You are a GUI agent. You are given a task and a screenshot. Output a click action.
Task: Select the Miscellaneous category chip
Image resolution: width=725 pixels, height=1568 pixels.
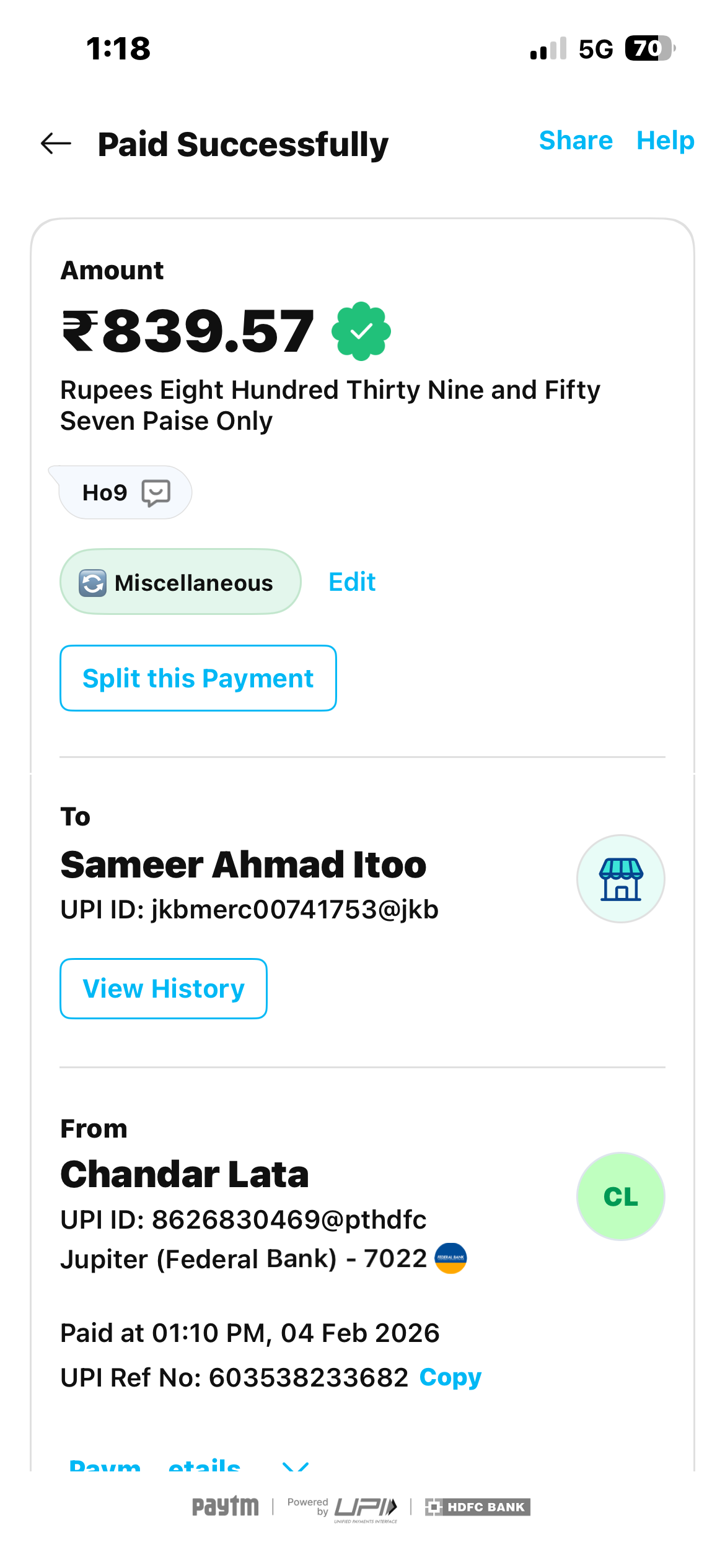(180, 582)
